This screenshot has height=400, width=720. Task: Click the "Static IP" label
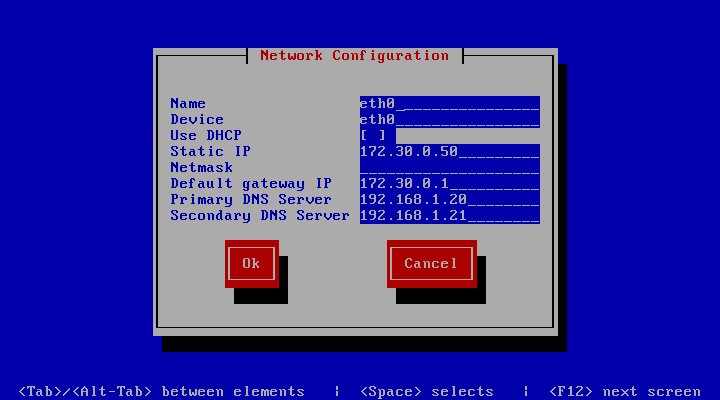[x=210, y=152]
